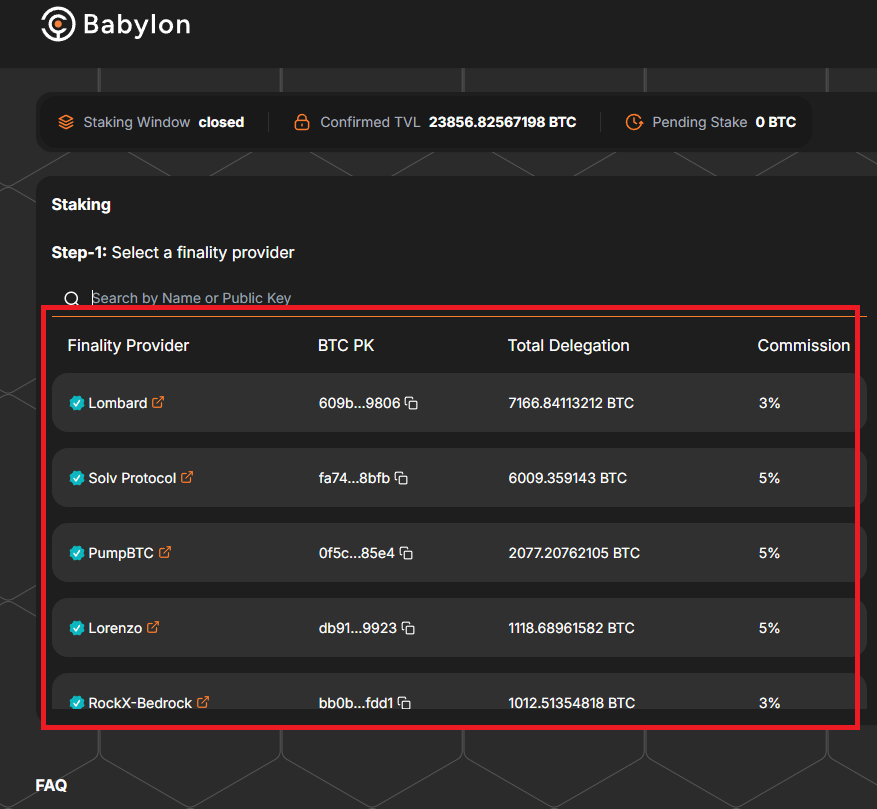Screen dimensions: 877x809
Task: Open Lombard external link icon
Action: point(158,402)
